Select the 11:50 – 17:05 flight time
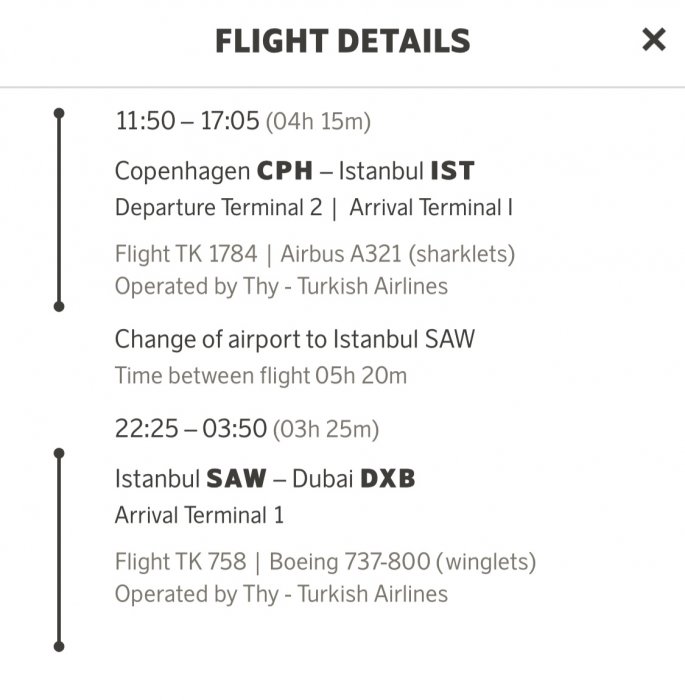Screen dimensions: 685x700 coord(187,122)
